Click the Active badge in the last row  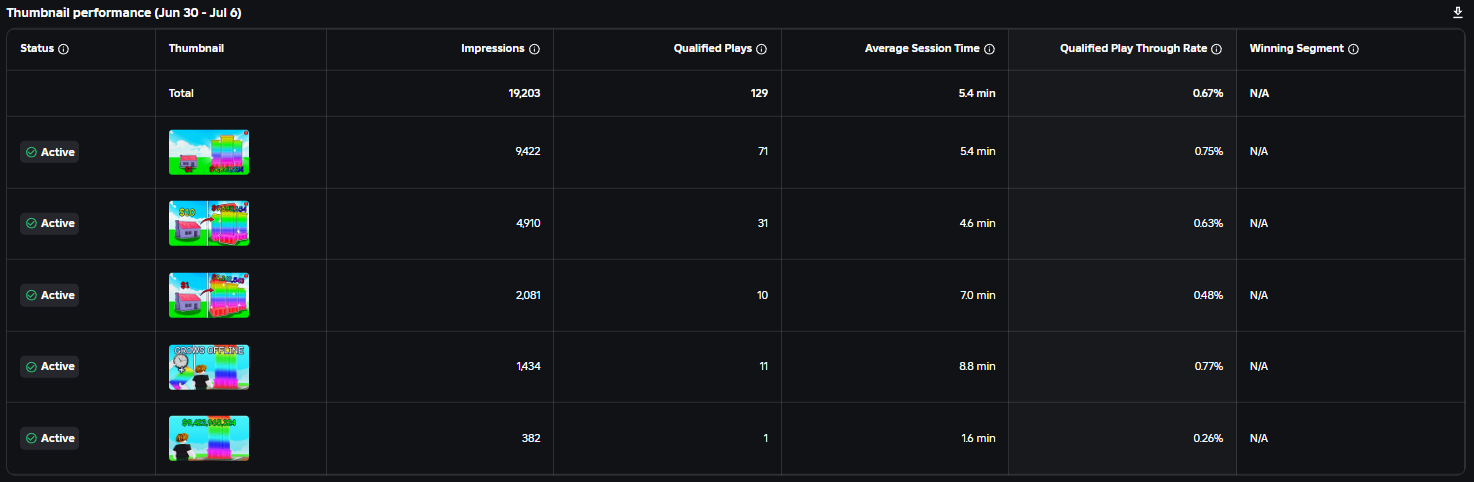[x=50, y=438]
